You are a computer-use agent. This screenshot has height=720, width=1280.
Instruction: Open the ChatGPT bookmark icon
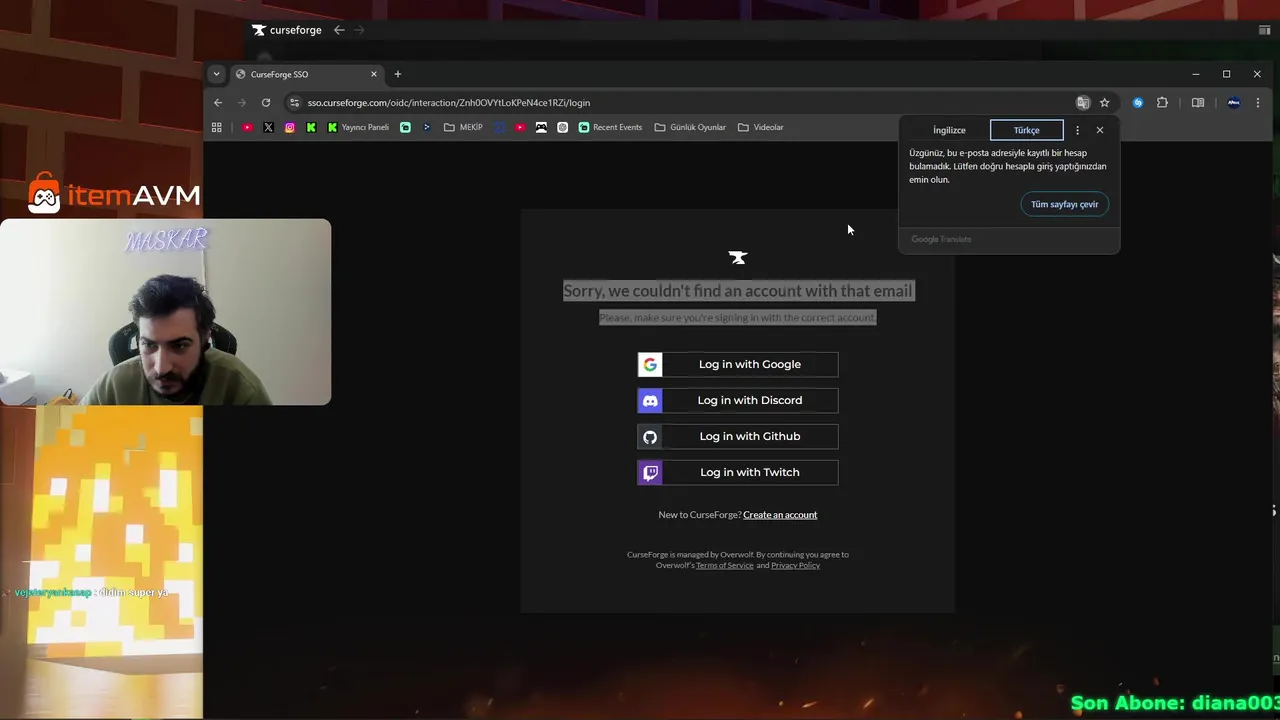[x=563, y=128]
